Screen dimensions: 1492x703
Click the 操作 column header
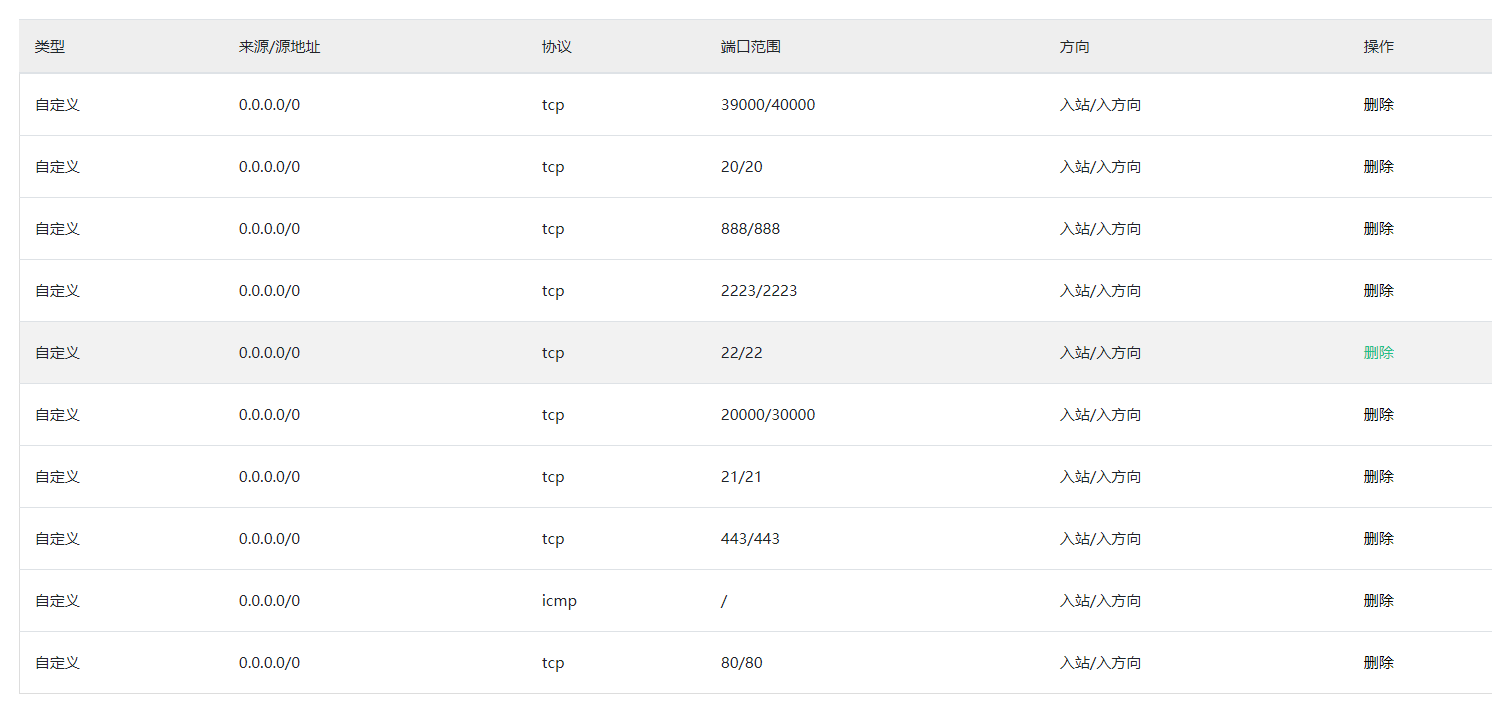coord(1378,47)
